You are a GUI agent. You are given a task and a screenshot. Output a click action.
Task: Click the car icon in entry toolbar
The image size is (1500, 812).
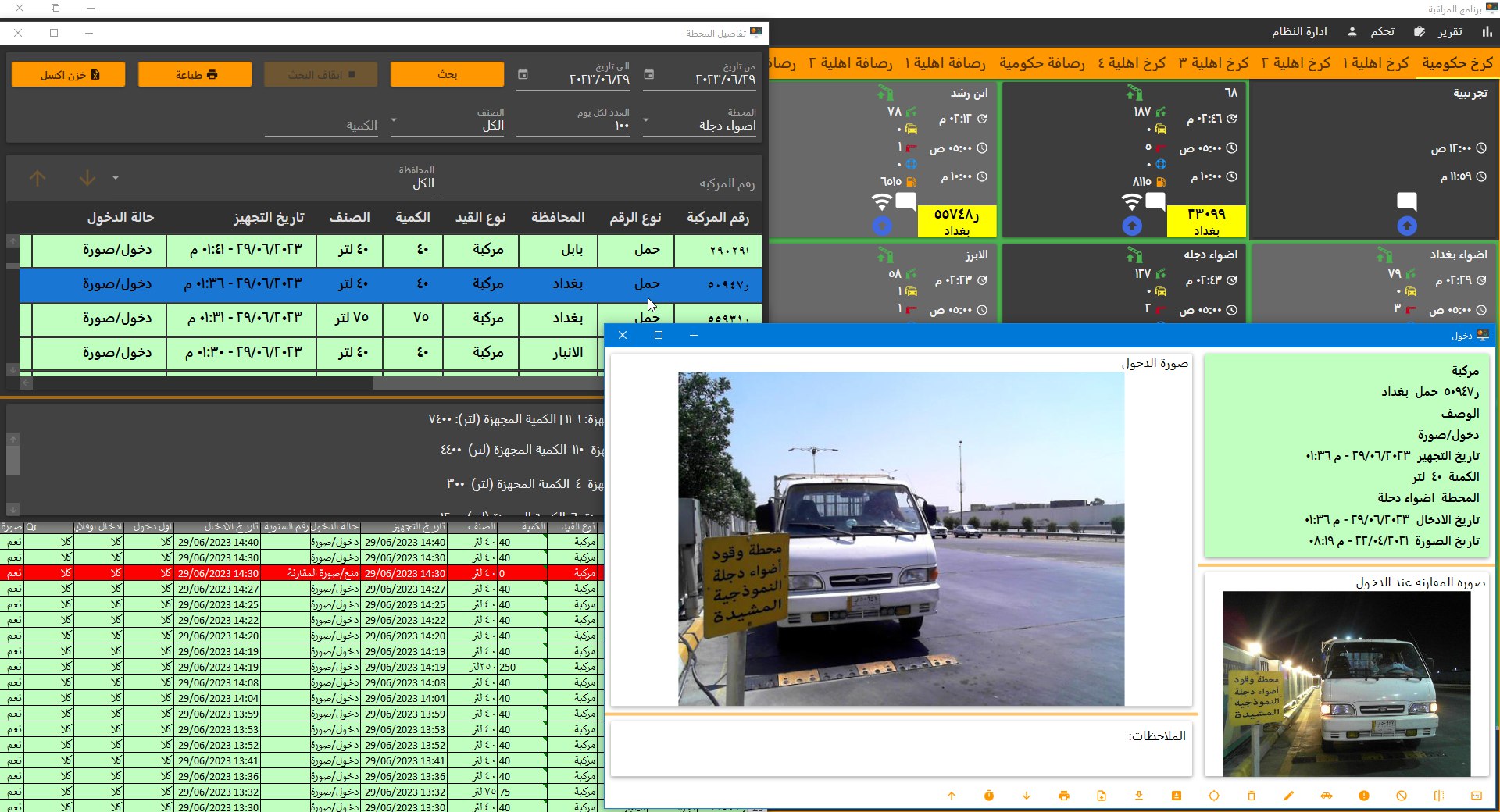tap(1326, 796)
